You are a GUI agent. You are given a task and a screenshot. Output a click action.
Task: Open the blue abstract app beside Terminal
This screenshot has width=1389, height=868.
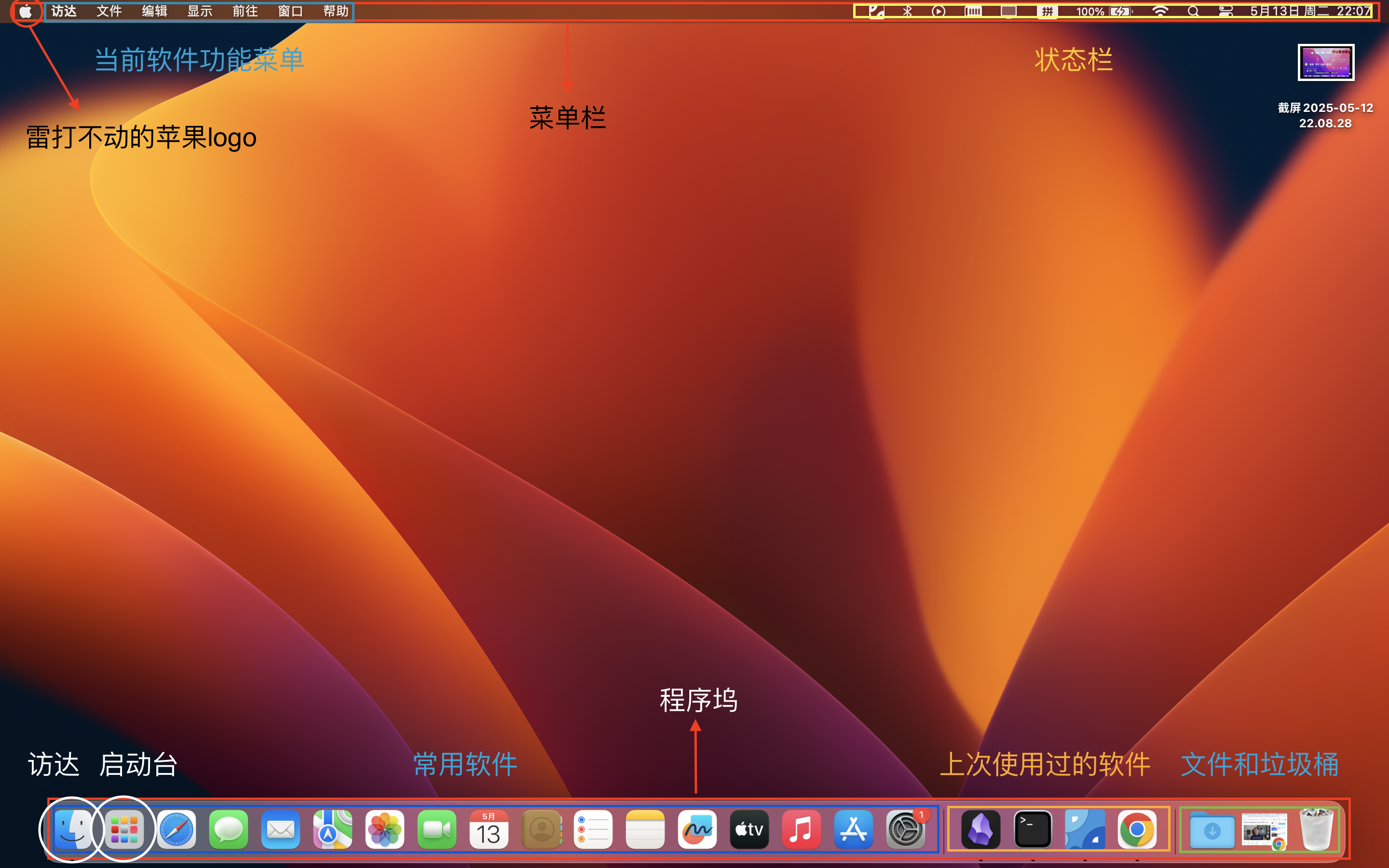(x=1085, y=829)
